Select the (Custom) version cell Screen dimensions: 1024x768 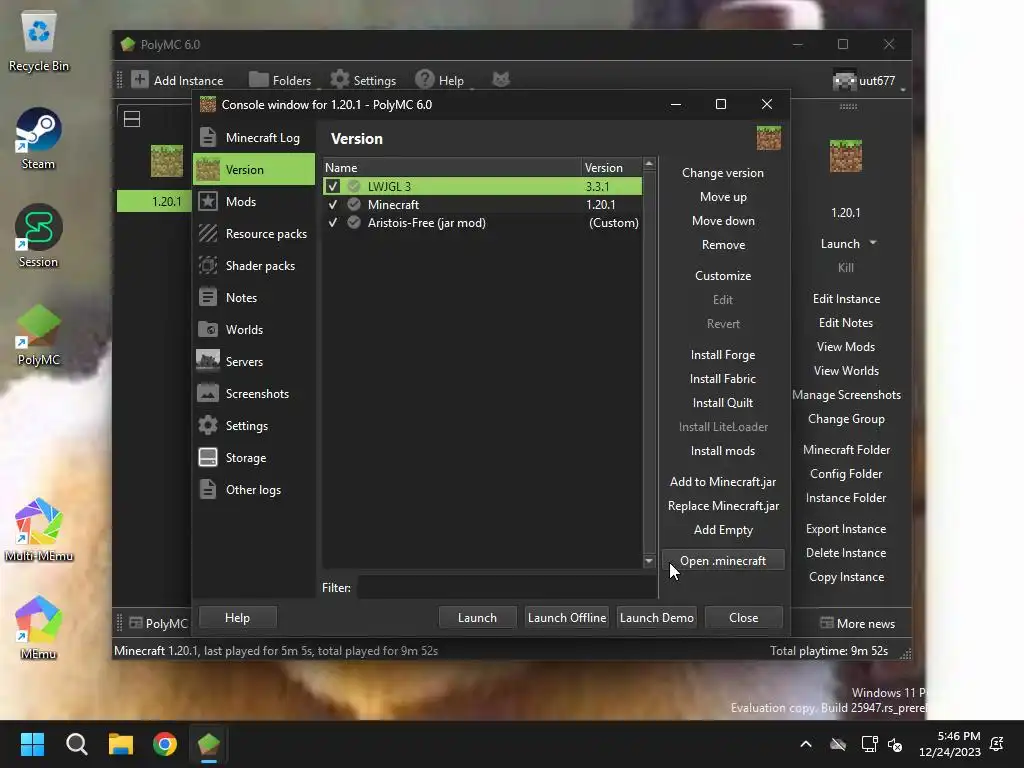click(x=613, y=223)
